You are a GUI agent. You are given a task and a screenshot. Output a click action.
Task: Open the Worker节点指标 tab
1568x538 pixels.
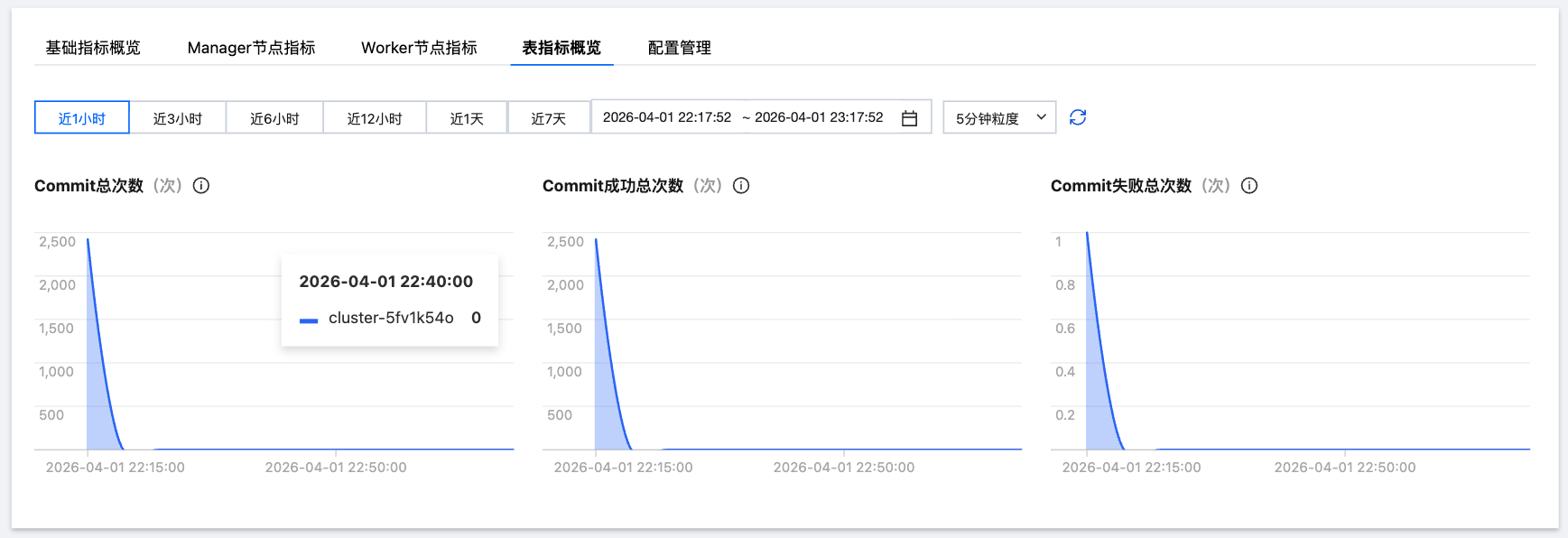(419, 48)
